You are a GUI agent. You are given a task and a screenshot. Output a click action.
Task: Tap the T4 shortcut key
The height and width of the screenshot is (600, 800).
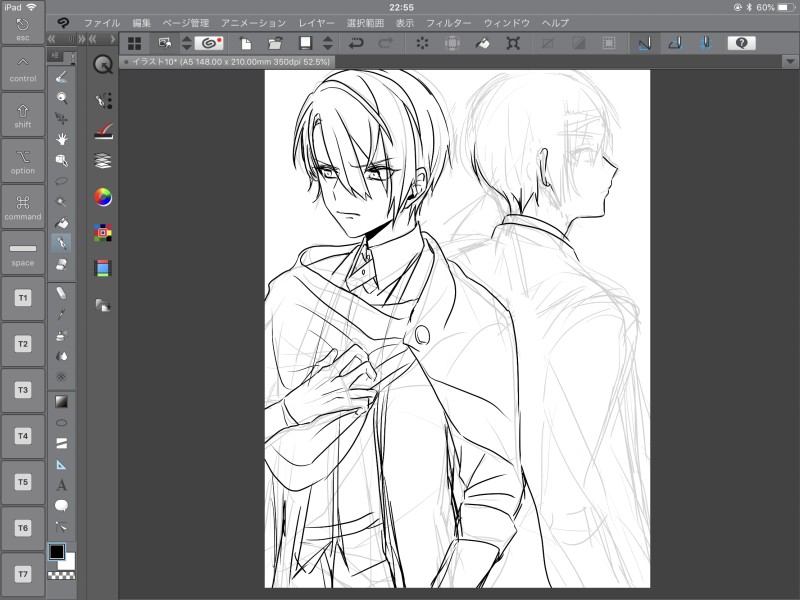click(22, 437)
